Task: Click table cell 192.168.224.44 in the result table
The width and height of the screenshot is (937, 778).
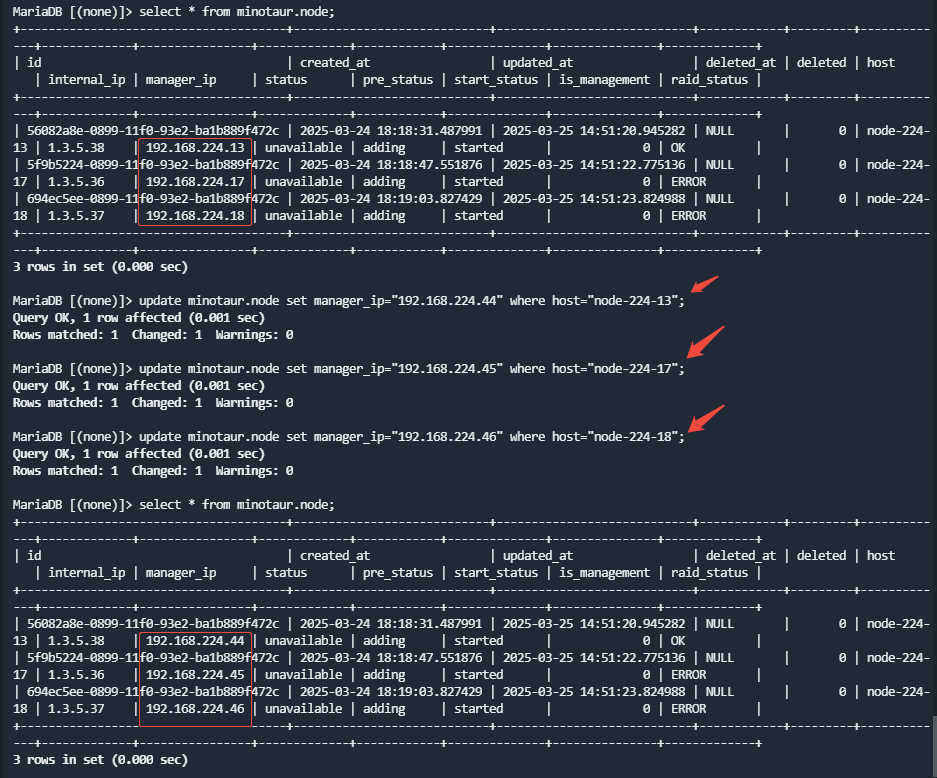Action: coord(195,641)
